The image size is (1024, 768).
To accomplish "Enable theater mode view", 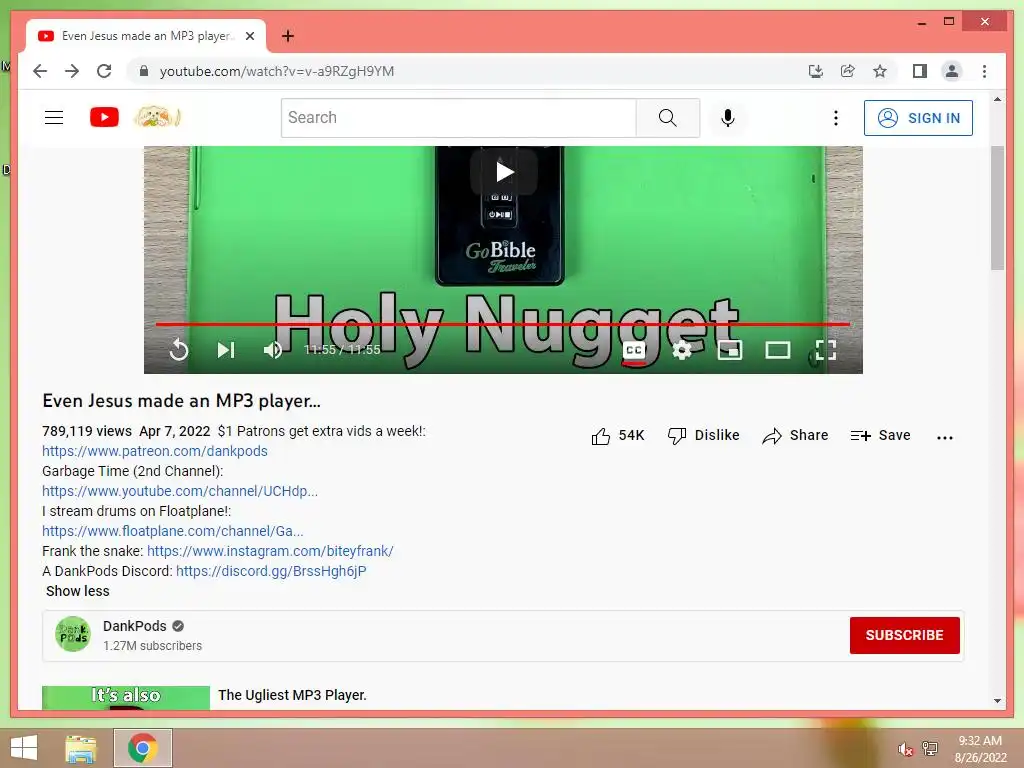I will (x=778, y=350).
